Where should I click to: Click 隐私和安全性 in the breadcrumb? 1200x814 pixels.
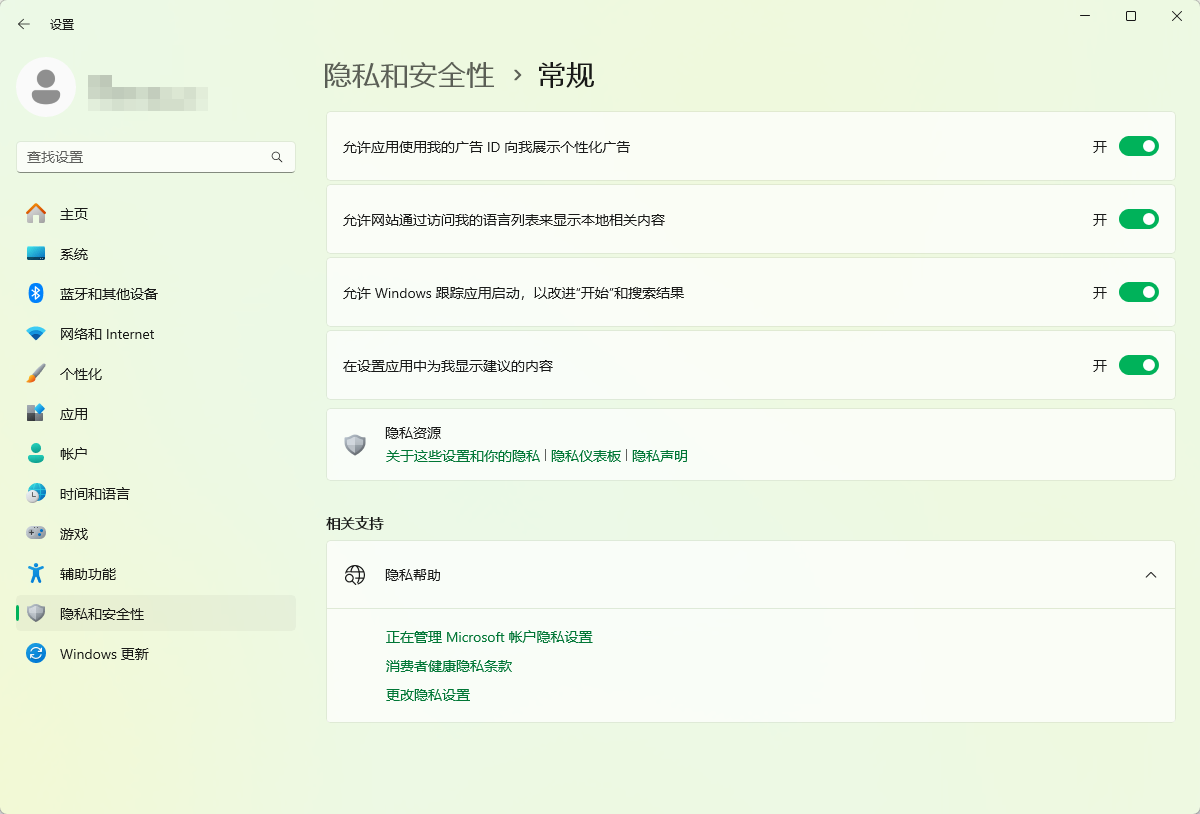click(x=409, y=75)
